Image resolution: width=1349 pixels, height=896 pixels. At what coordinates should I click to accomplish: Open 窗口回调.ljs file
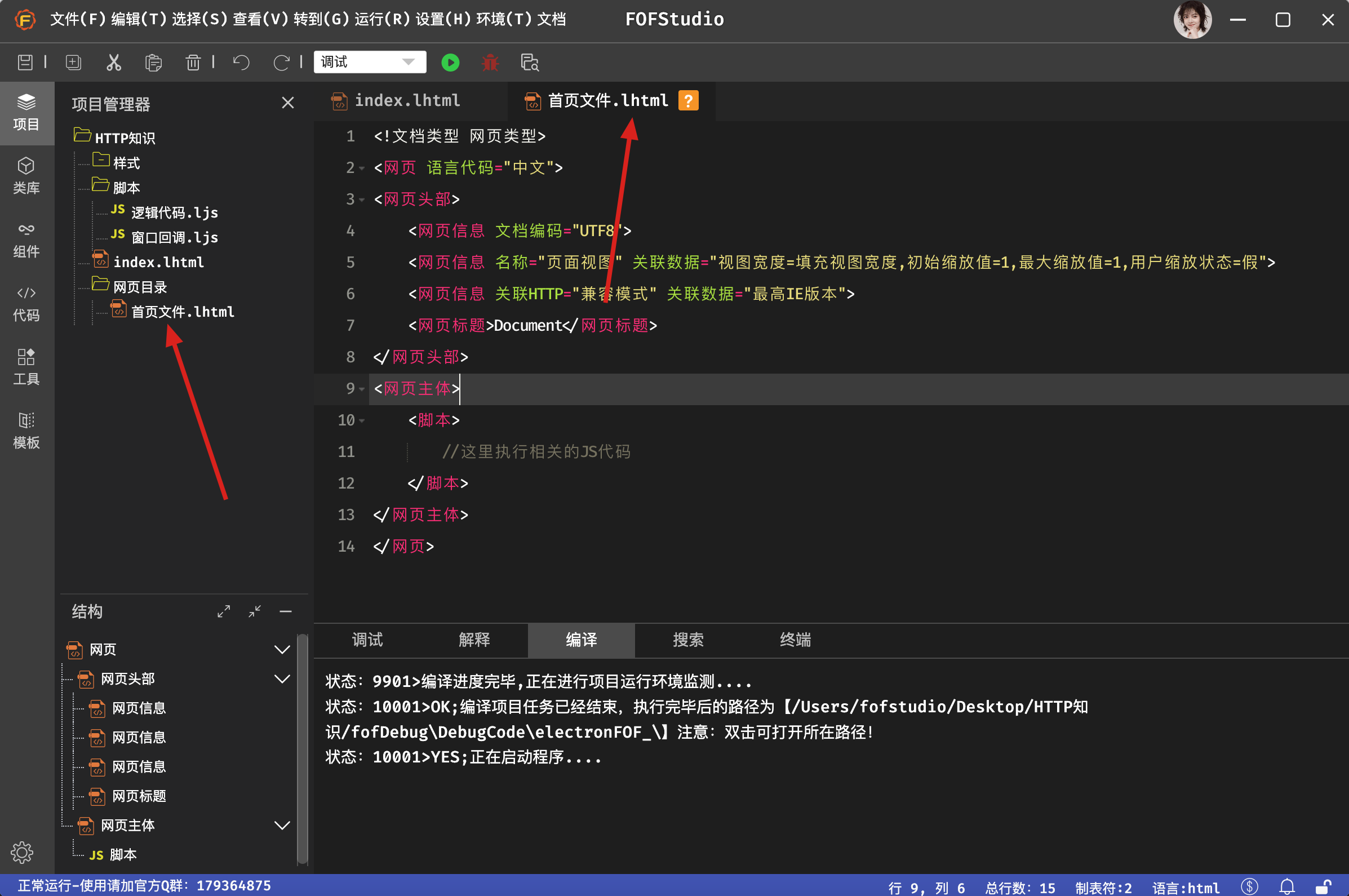click(174, 237)
